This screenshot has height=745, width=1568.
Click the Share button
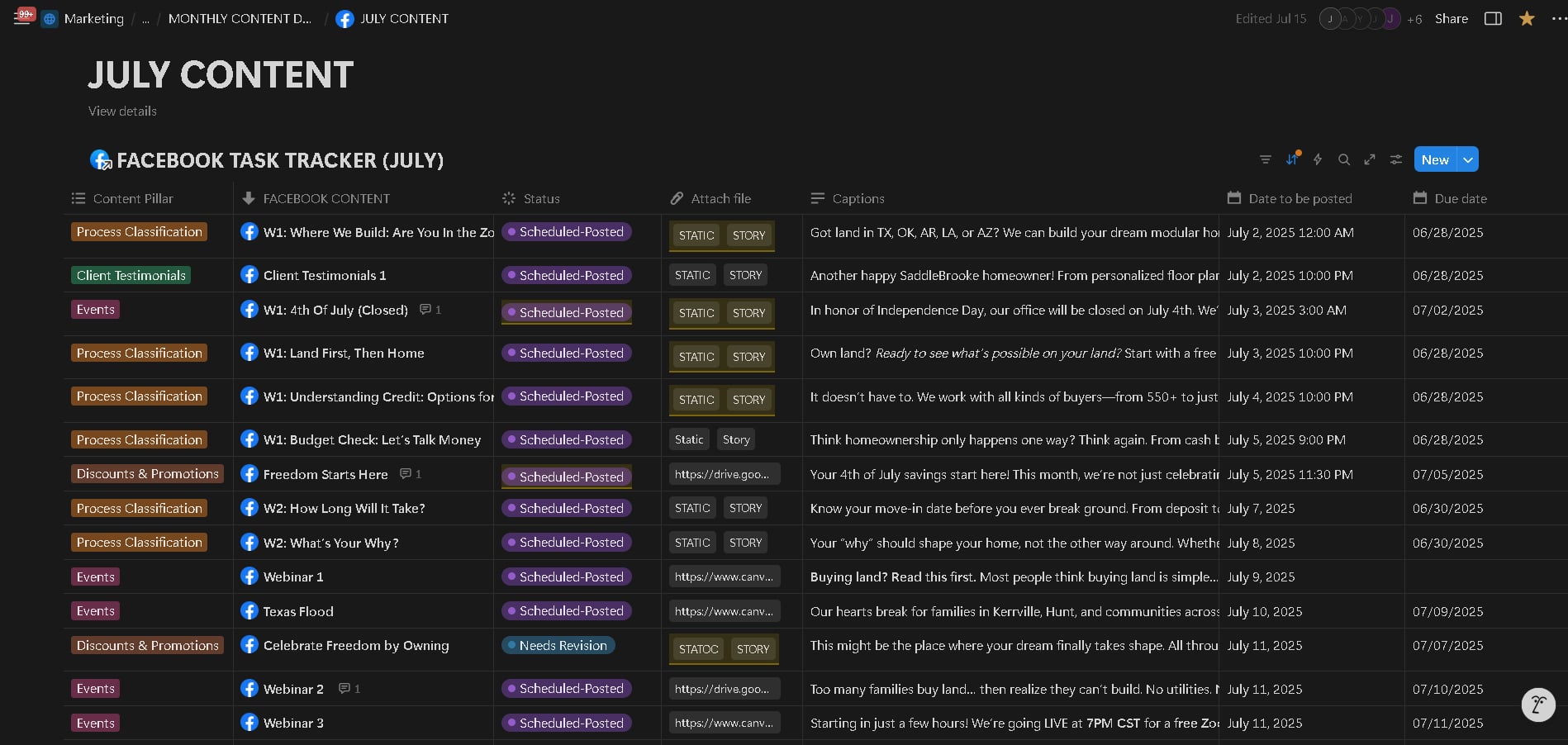point(1451,18)
